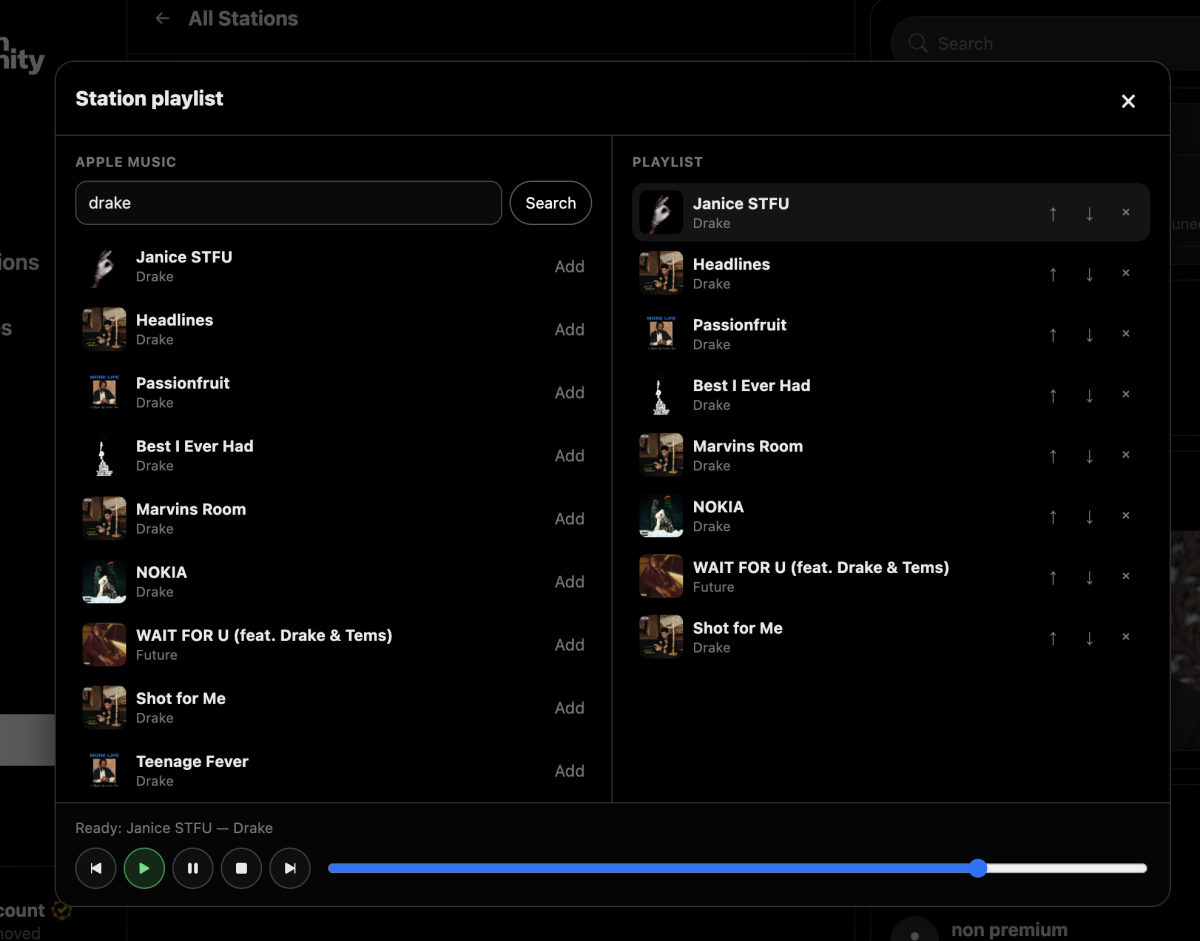Add NOKIA from search results

coord(570,581)
